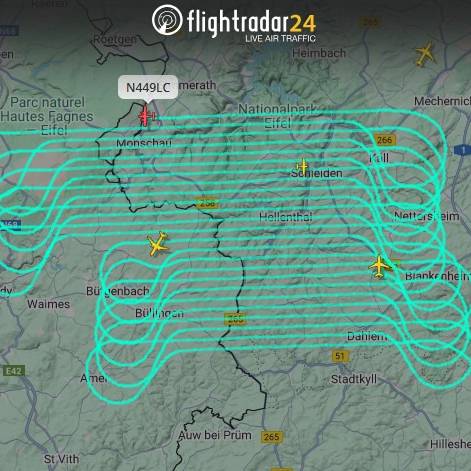The height and width of the screenshot is (471, 471).
Task: Click the road 266 shield near Kall
Action: [x=385, y=140]
